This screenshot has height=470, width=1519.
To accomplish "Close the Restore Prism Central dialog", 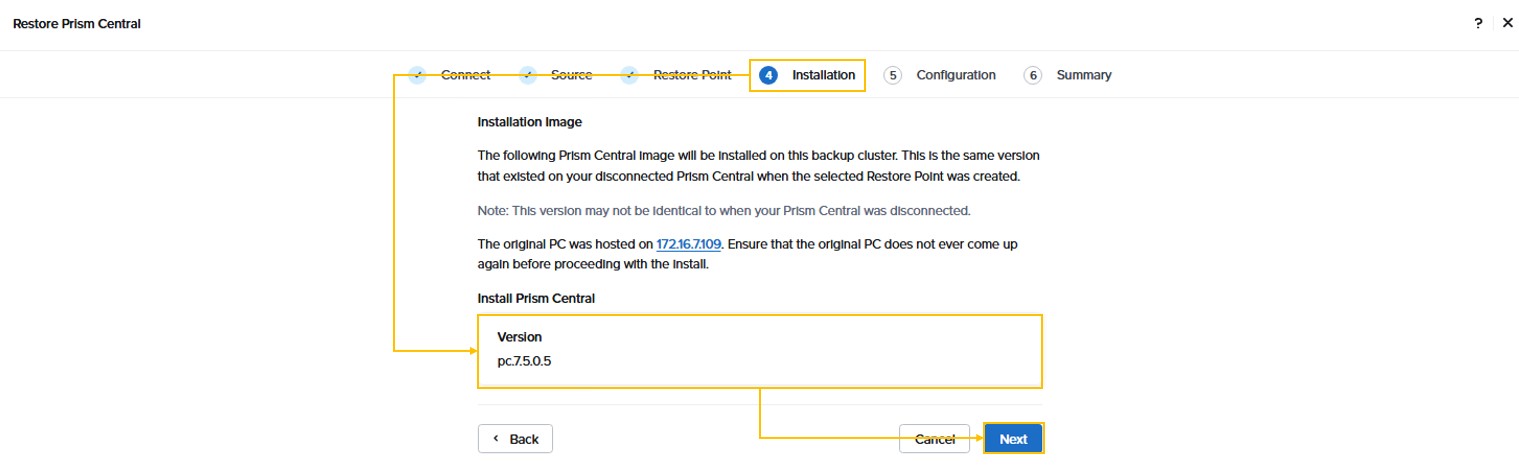I will coord(1508,24).
